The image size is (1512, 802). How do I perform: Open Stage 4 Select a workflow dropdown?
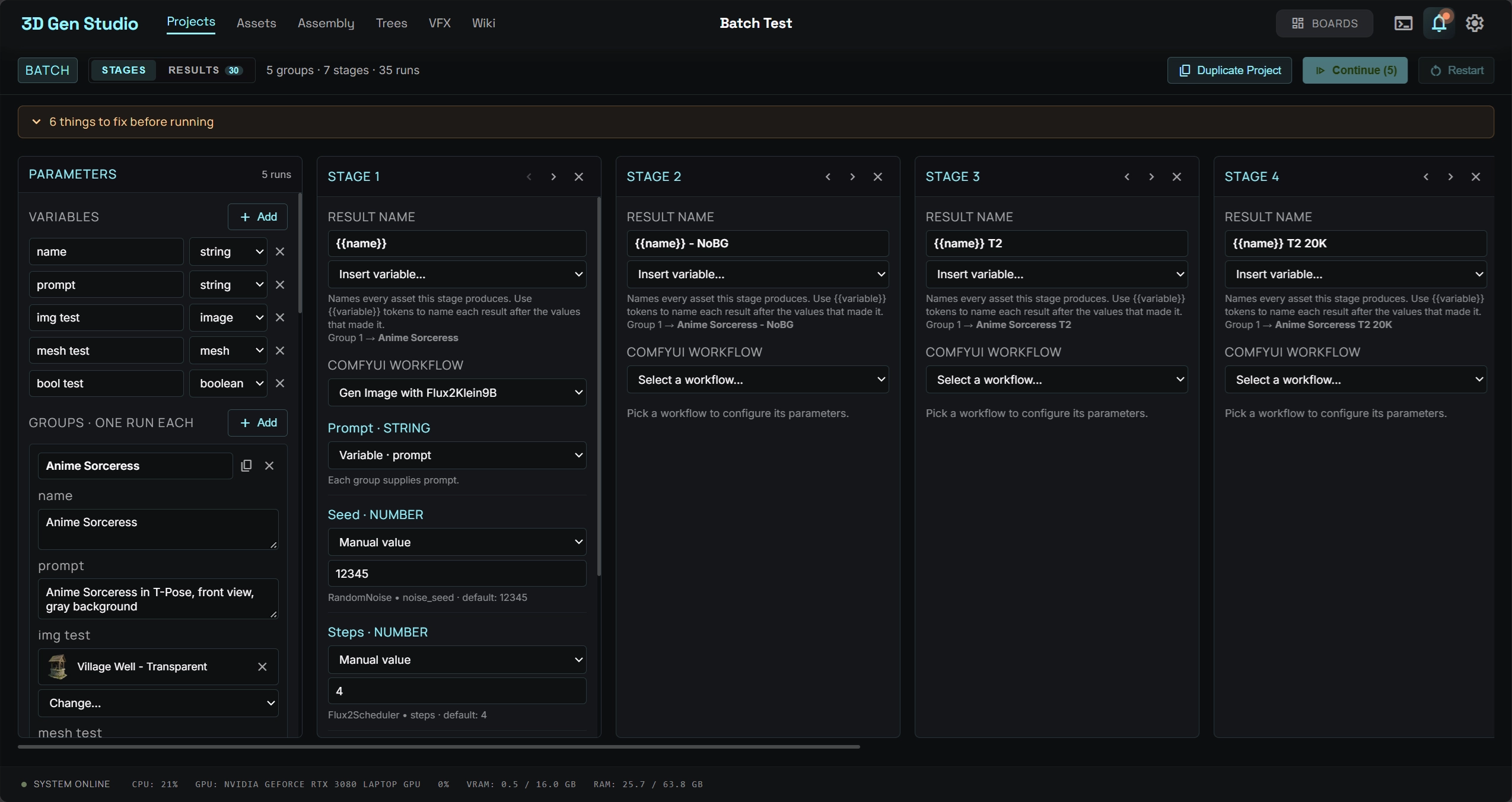click(1356, 380)
